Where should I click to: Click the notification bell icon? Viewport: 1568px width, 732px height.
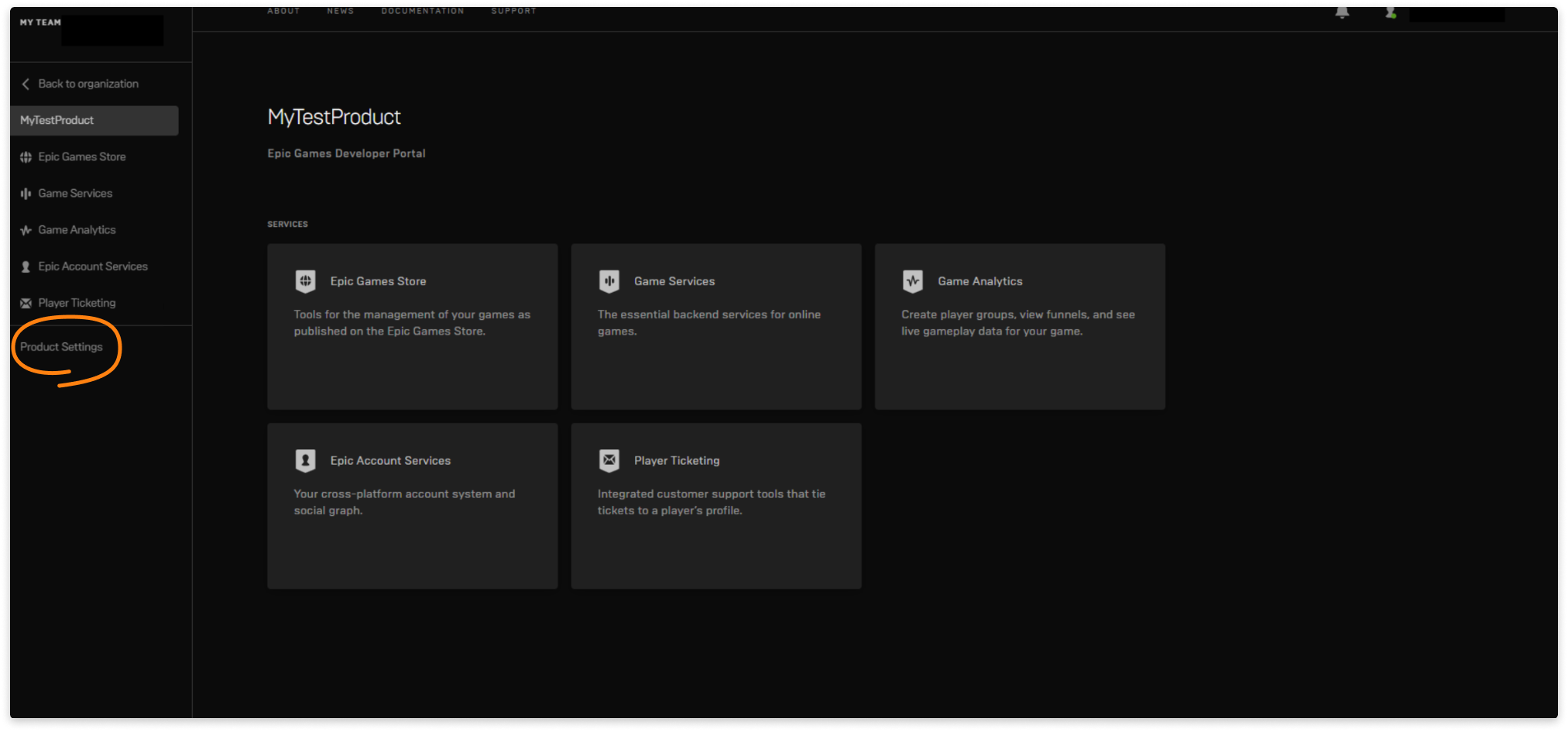(1342, 12)
